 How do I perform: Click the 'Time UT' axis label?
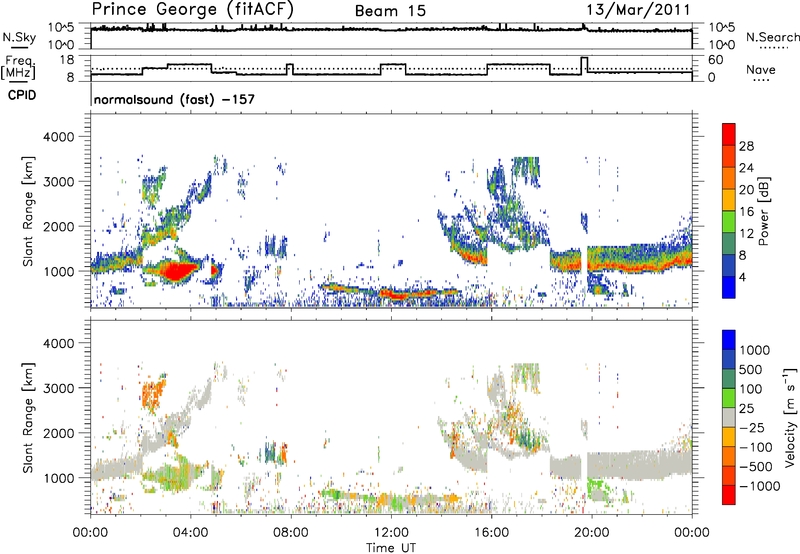click(x=390, y=548)
